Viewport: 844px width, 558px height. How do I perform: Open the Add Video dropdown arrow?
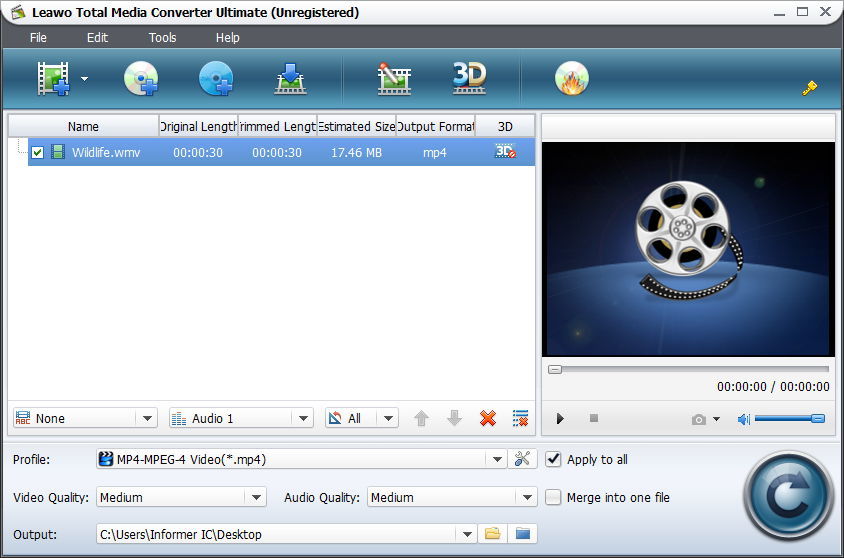click(85, 79)
